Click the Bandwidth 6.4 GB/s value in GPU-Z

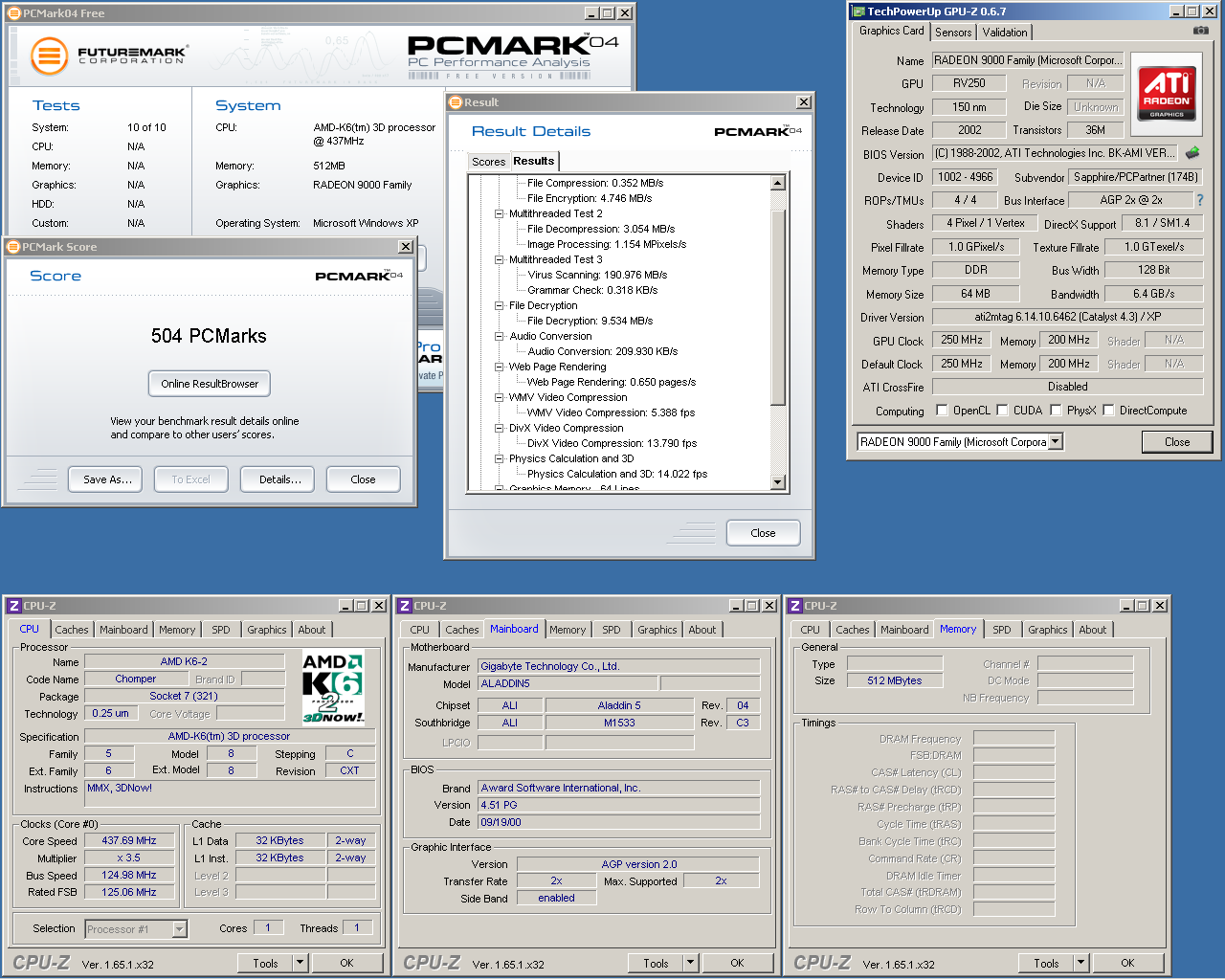point(1153,294)
